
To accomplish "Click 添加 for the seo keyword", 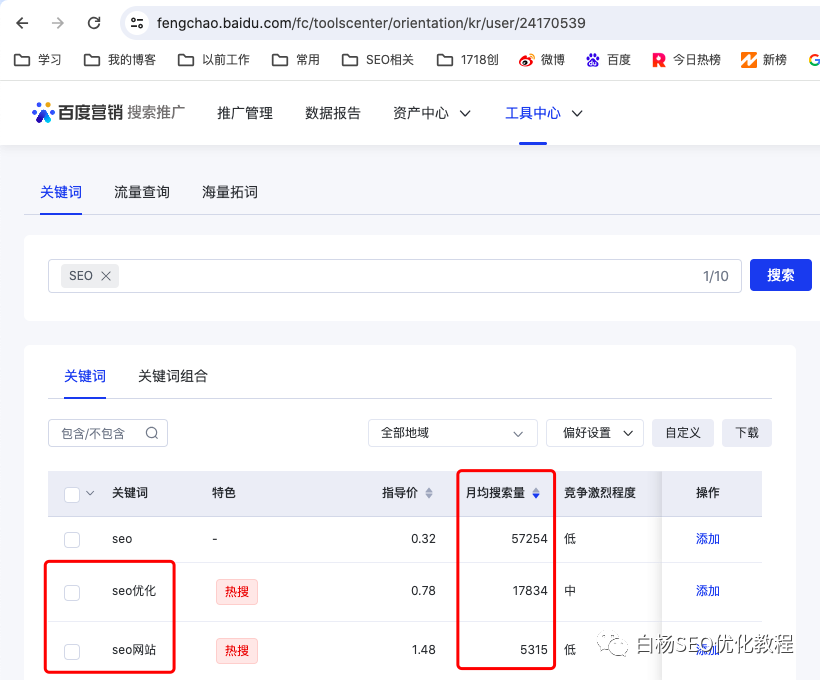I will point(708,539).
